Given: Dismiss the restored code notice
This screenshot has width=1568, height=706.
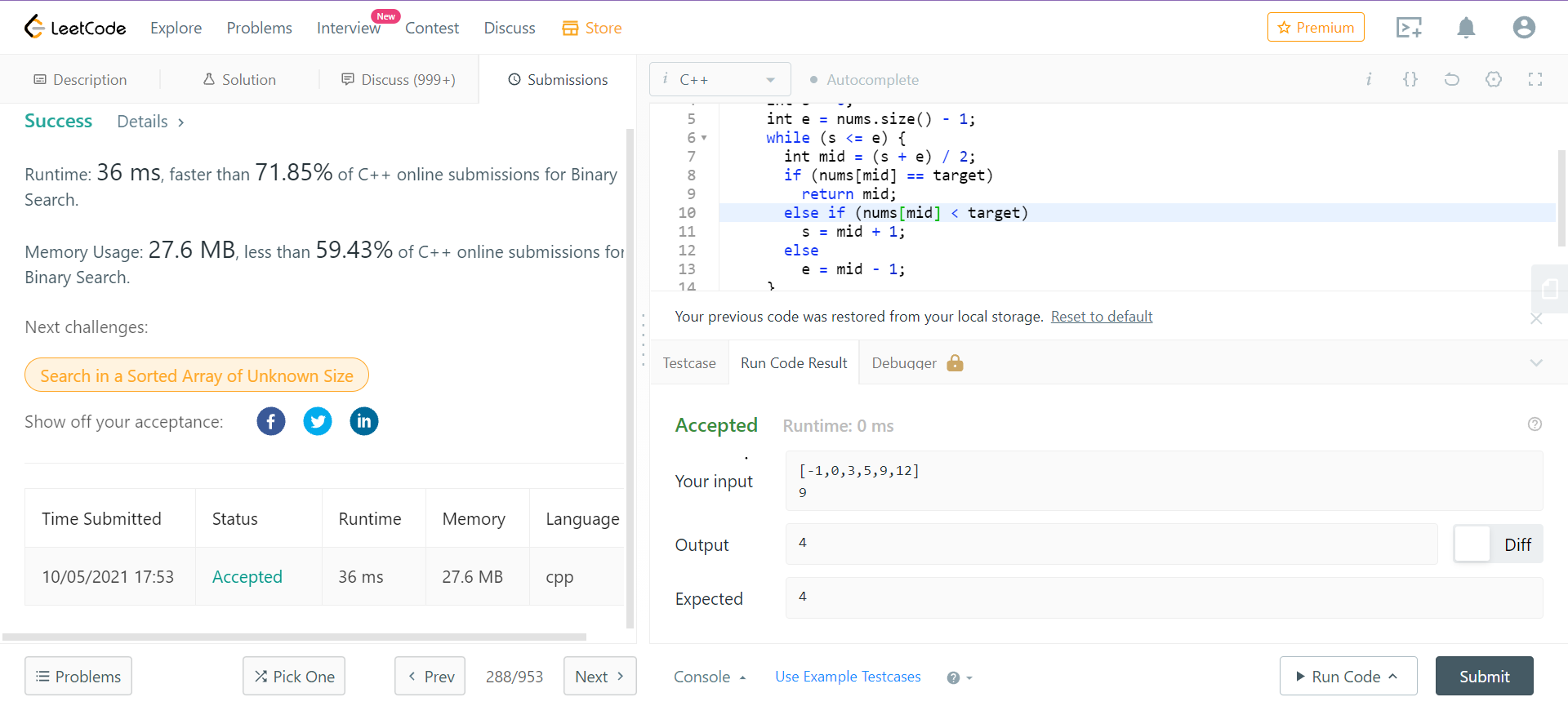Looking at the screenshot, I should click(1536, 318).
